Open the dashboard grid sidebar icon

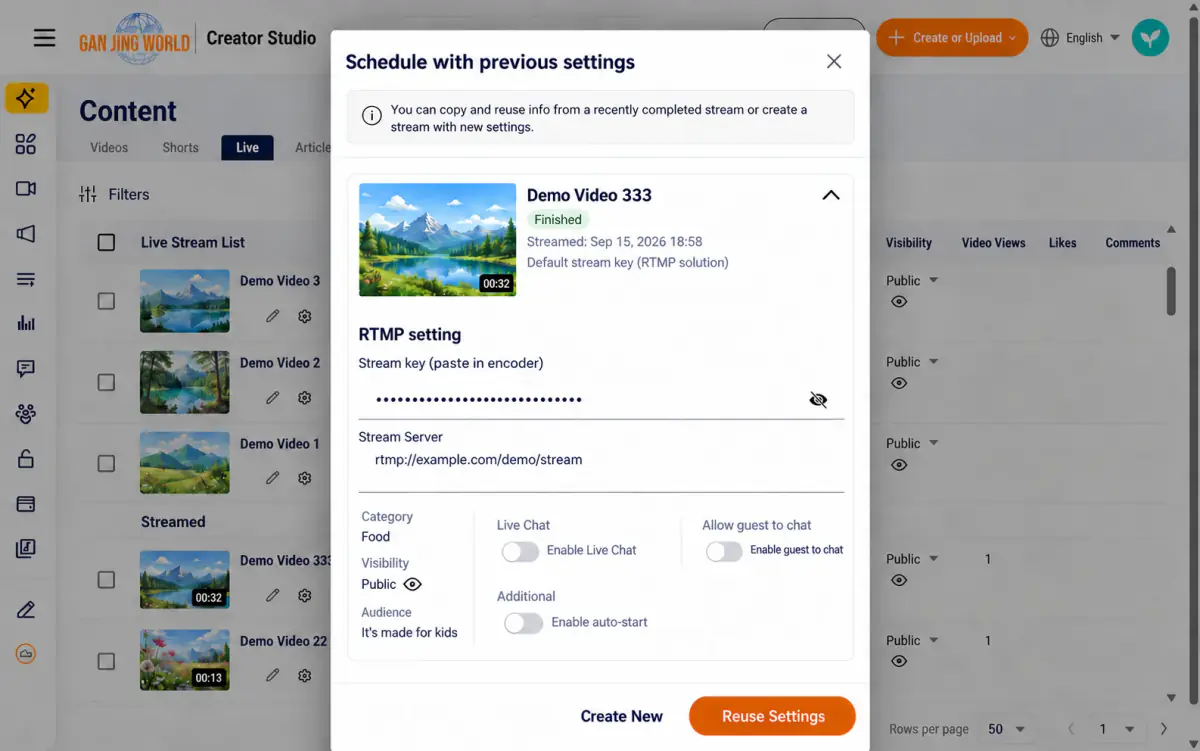point(26,145)
